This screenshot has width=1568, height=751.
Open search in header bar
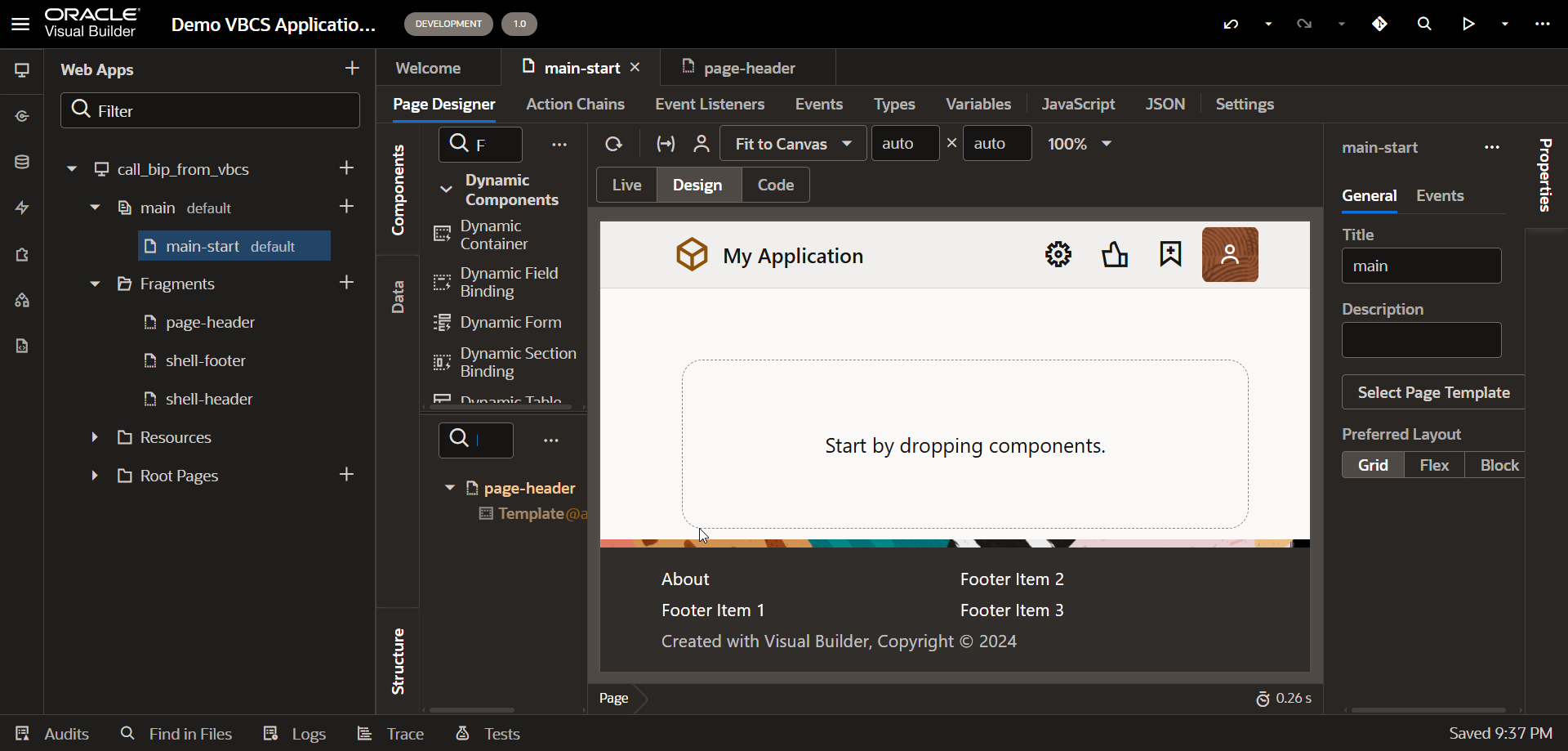click(1424, 24)
